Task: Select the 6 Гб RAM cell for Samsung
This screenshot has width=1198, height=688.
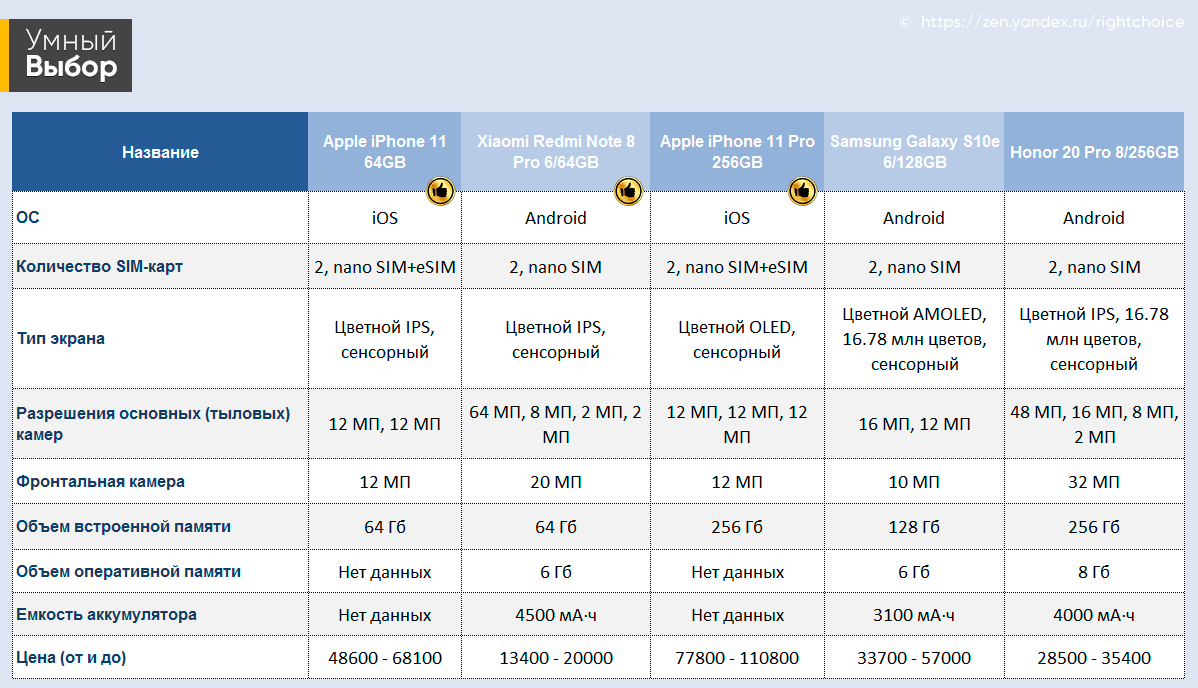Action: pos(915,572)
